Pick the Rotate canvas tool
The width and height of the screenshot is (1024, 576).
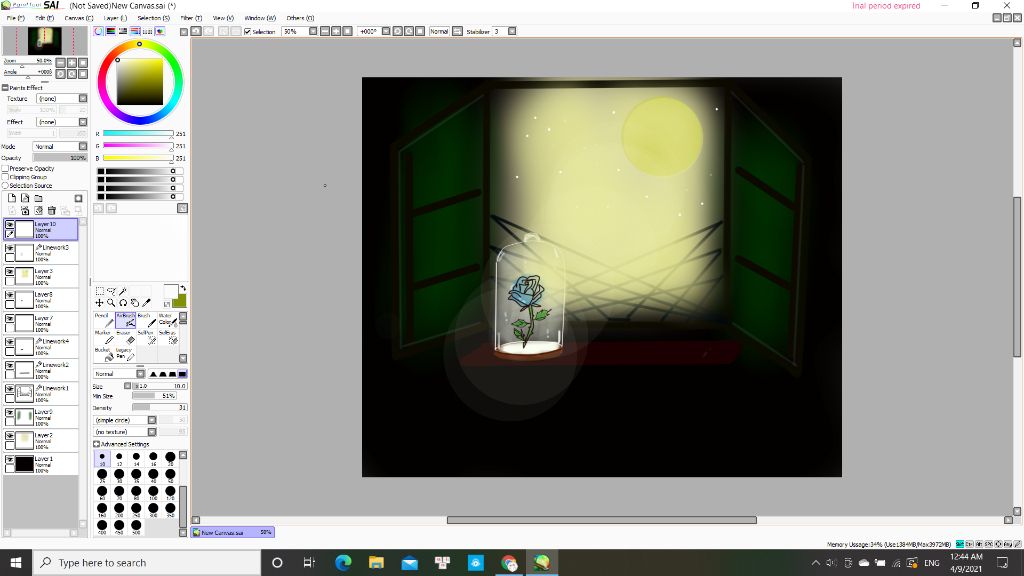click(123, 303)
